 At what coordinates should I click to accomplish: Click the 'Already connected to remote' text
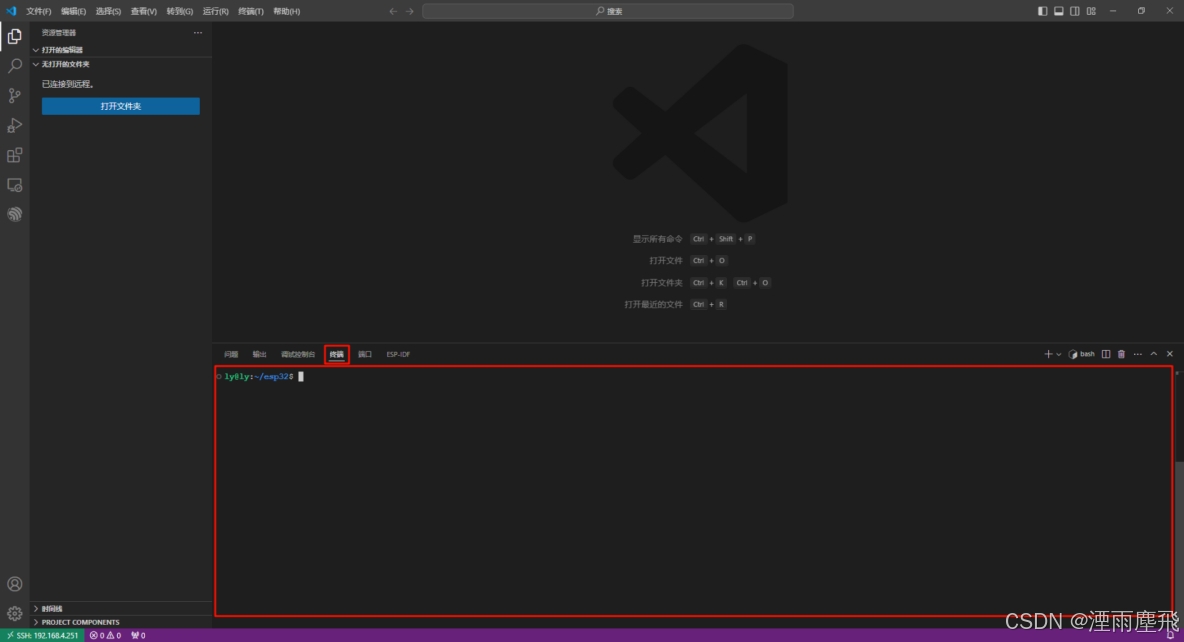tap(68, 84)
